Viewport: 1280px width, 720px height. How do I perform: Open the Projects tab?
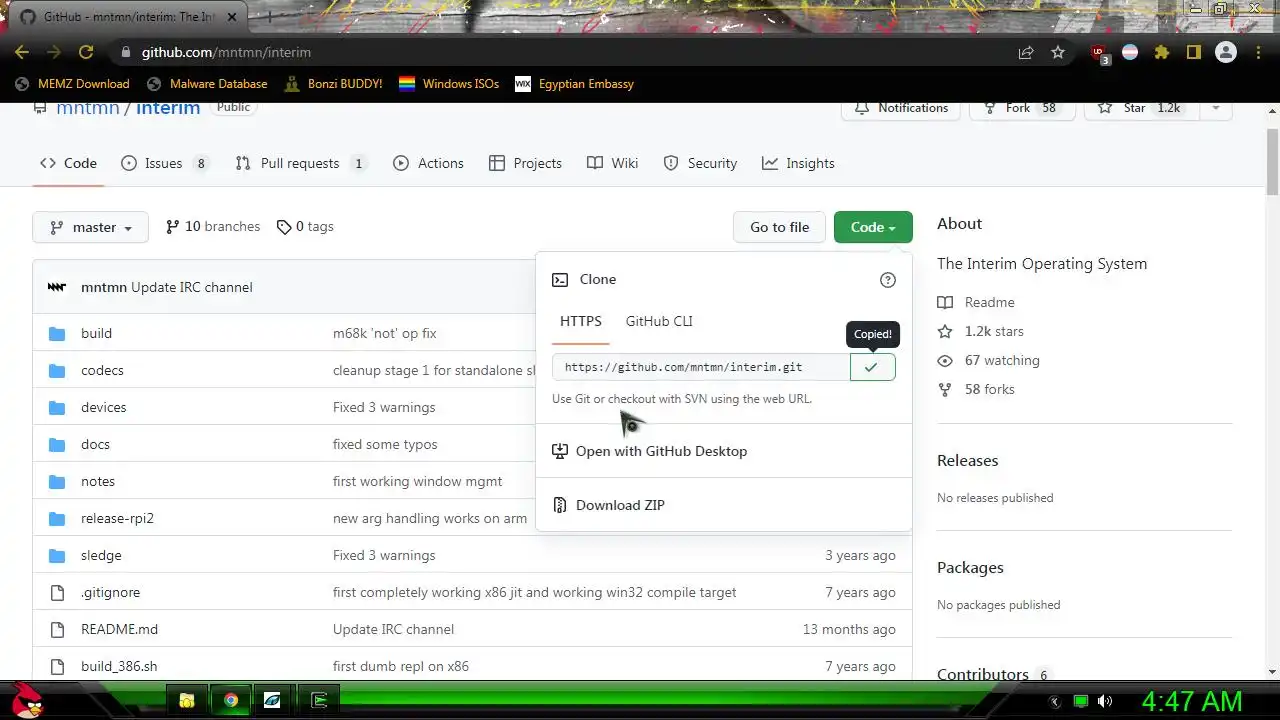[525, 163]
